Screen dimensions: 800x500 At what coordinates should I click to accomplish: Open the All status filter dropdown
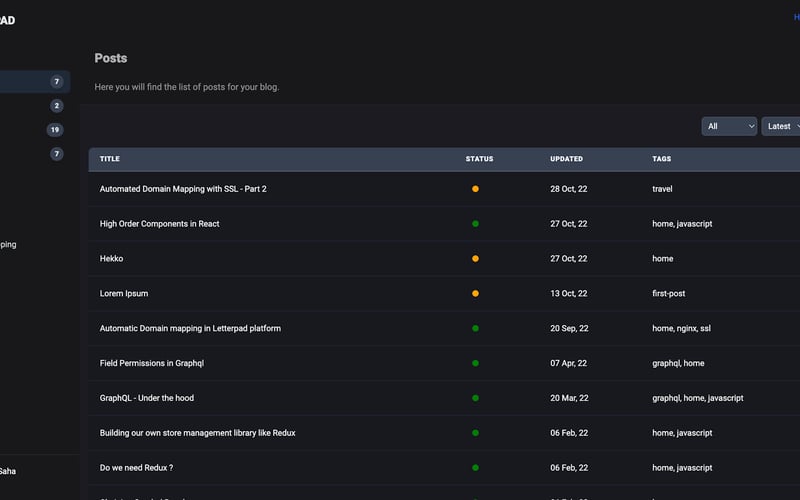729,126
